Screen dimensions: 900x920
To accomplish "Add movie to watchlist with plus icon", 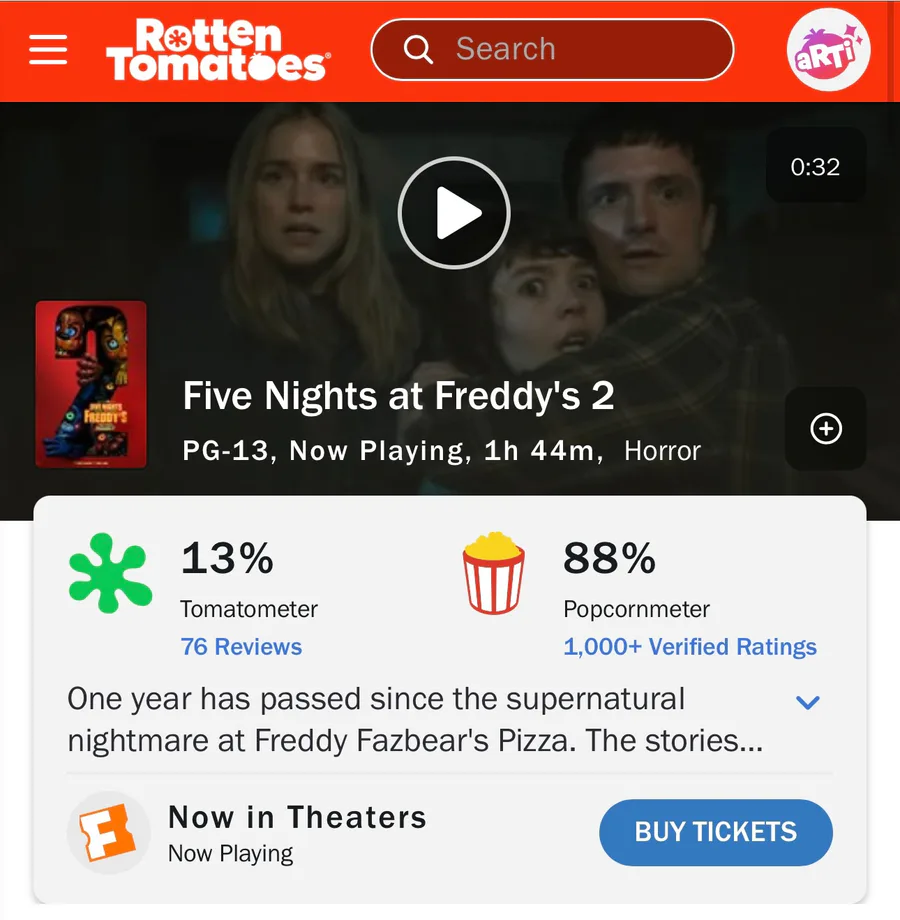I will click(825, 429).
